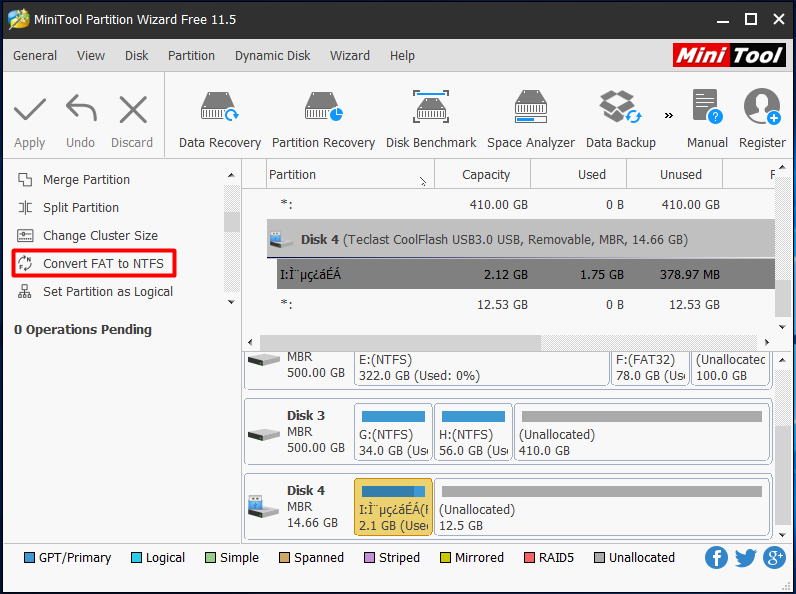This screenshot has height=594, width=796.
Task: Click the Disk 4 USB drive icon in disk map
Action: point(262,506)
